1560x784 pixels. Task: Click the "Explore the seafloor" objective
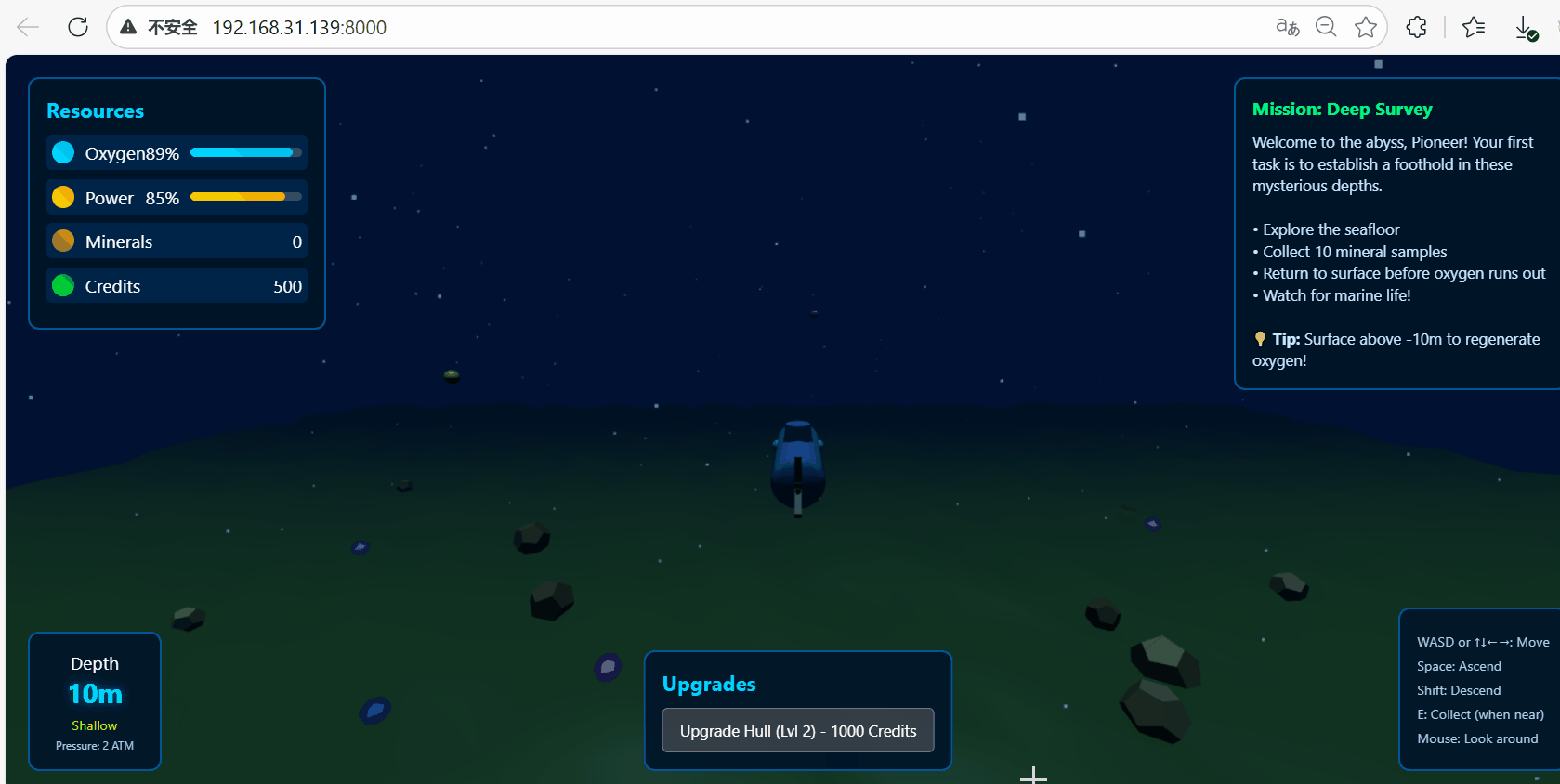(1331, 229)
